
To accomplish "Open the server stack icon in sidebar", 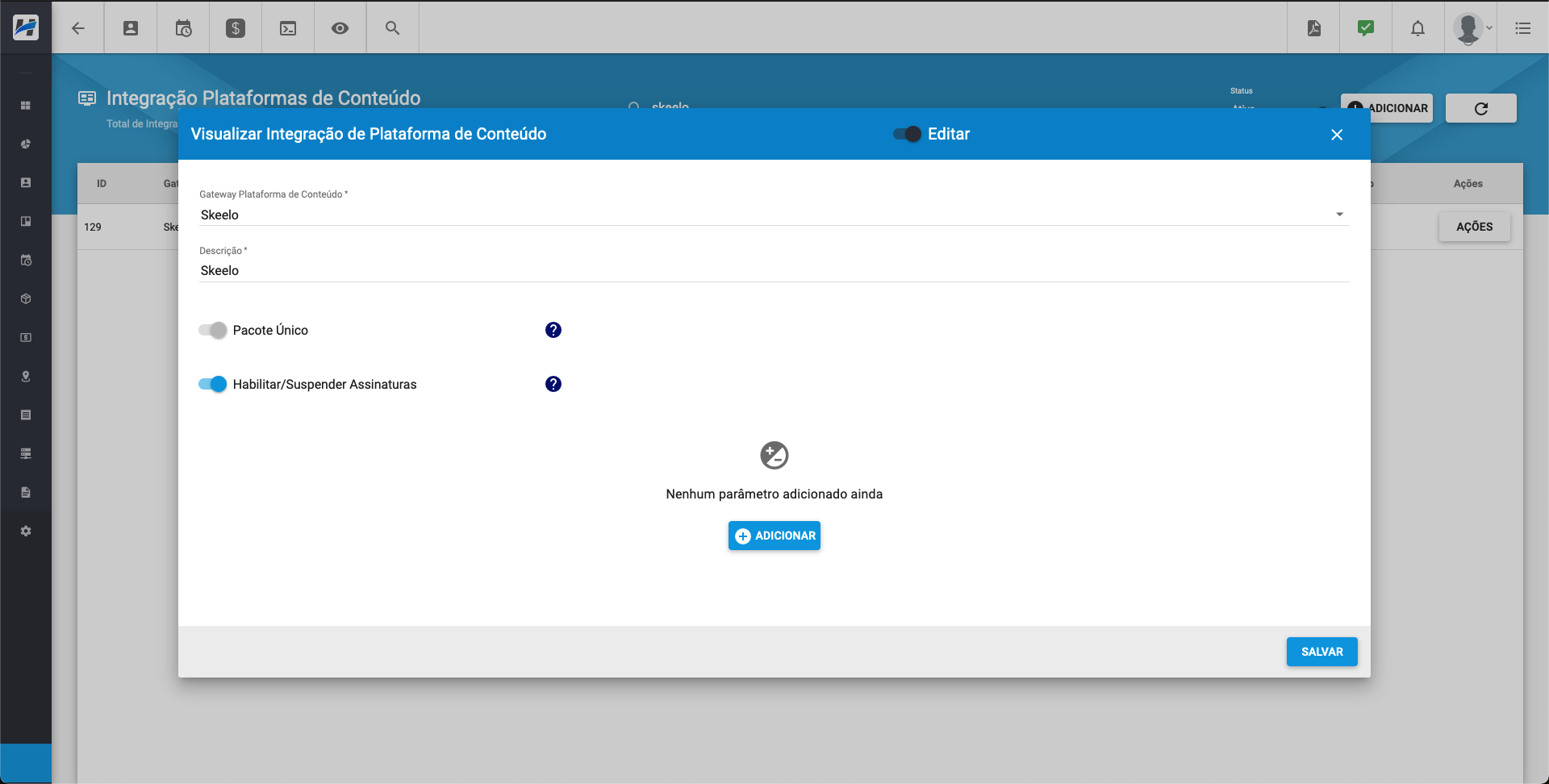I will (26, 454).
